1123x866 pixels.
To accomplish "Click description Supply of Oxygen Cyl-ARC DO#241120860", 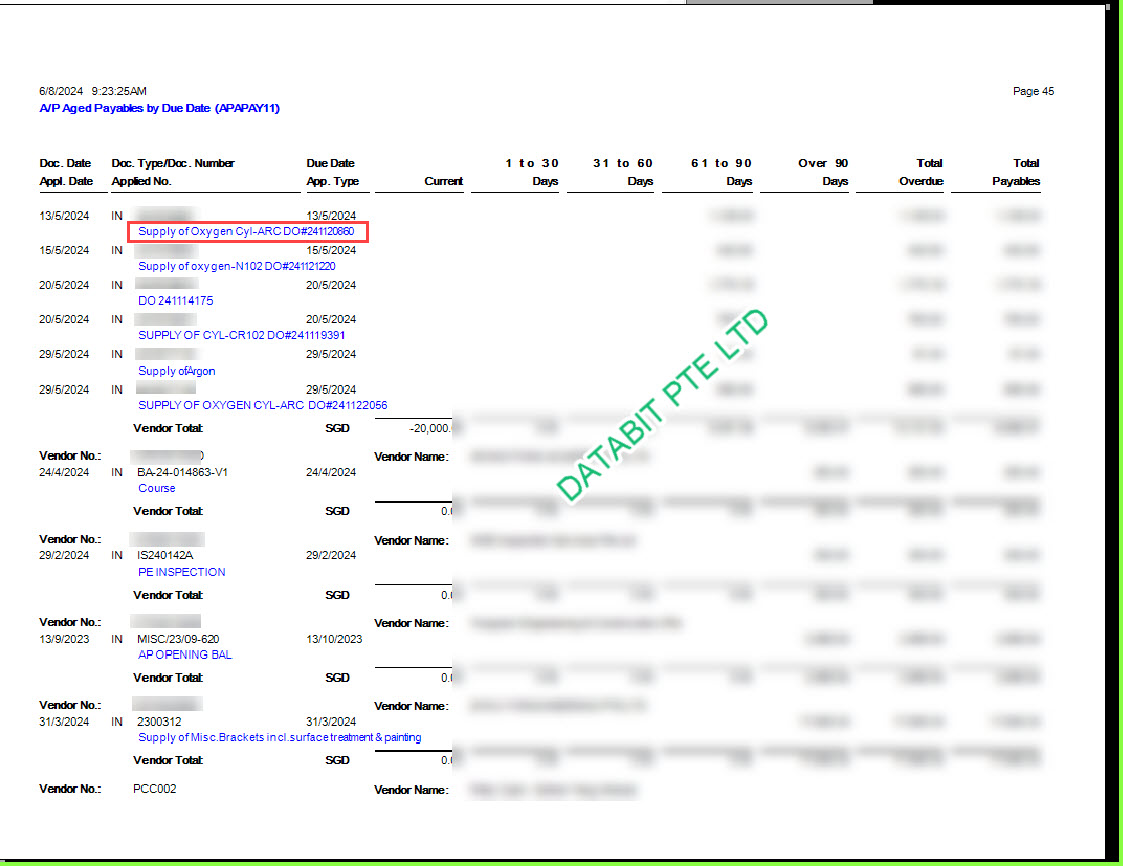I will tap(246, 231).
